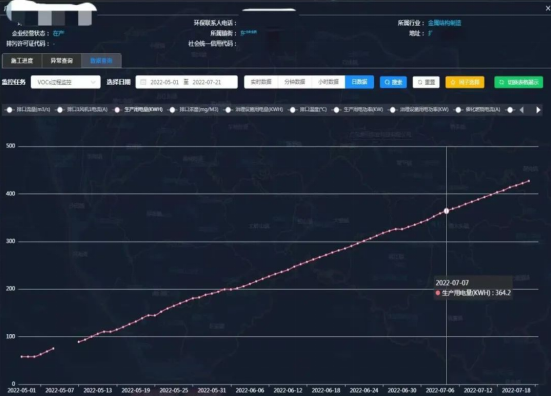
Task: Click the left arrow to page legend back
Action: click(522, 110)
